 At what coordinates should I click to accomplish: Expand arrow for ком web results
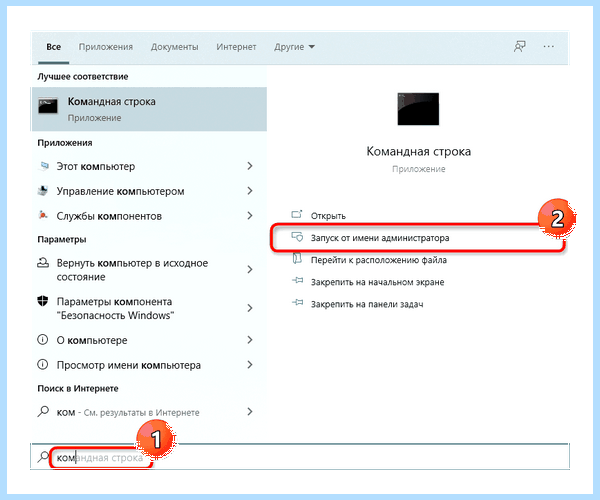click(250, 412)
